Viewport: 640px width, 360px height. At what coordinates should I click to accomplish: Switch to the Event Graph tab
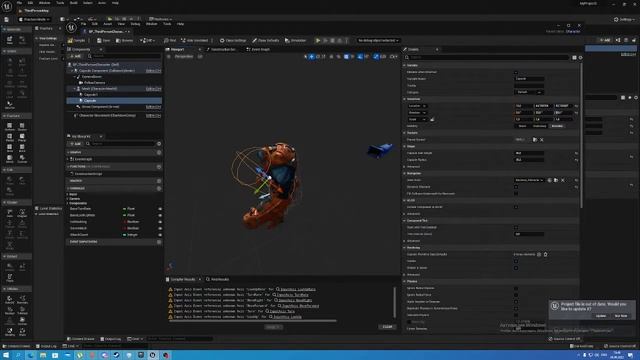click(258, 49)
